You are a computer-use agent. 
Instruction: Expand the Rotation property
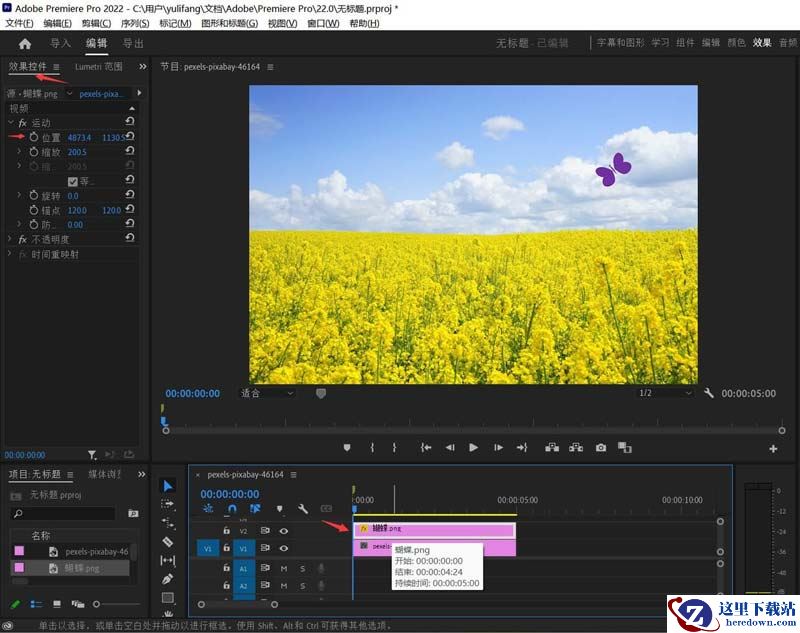(x=19, y=195)
